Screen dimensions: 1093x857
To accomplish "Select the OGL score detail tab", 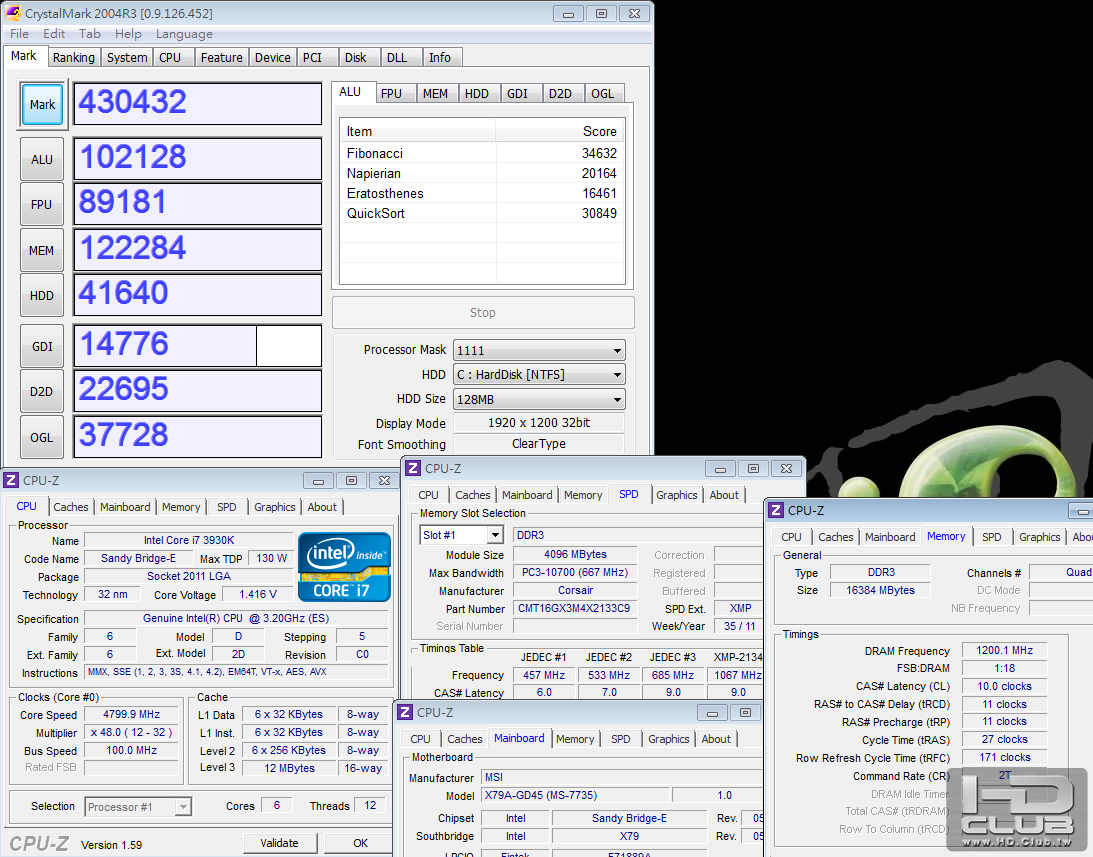I will point(602,93).
